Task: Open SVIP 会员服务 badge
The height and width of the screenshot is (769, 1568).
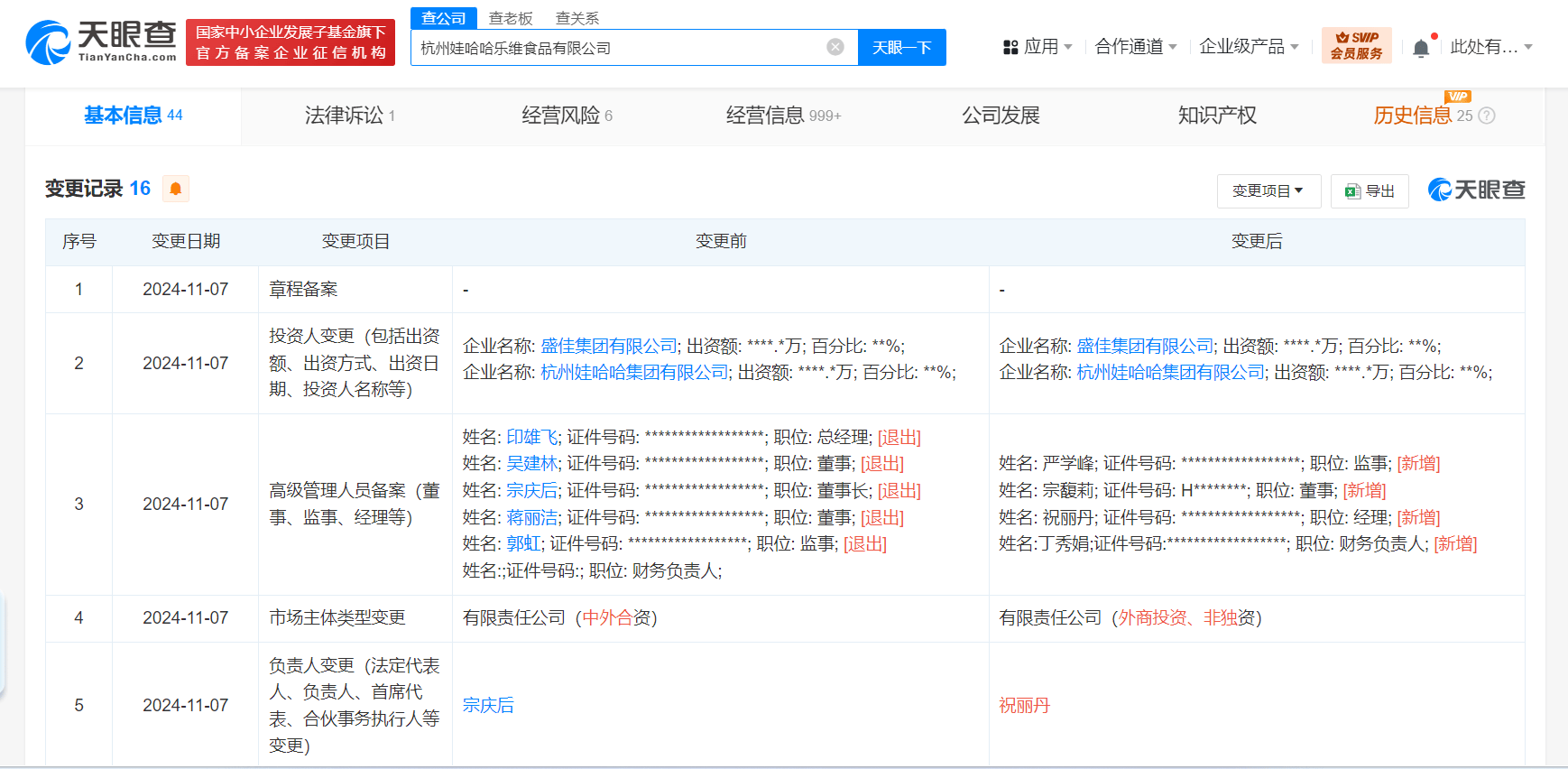Action: point(1356,46)
